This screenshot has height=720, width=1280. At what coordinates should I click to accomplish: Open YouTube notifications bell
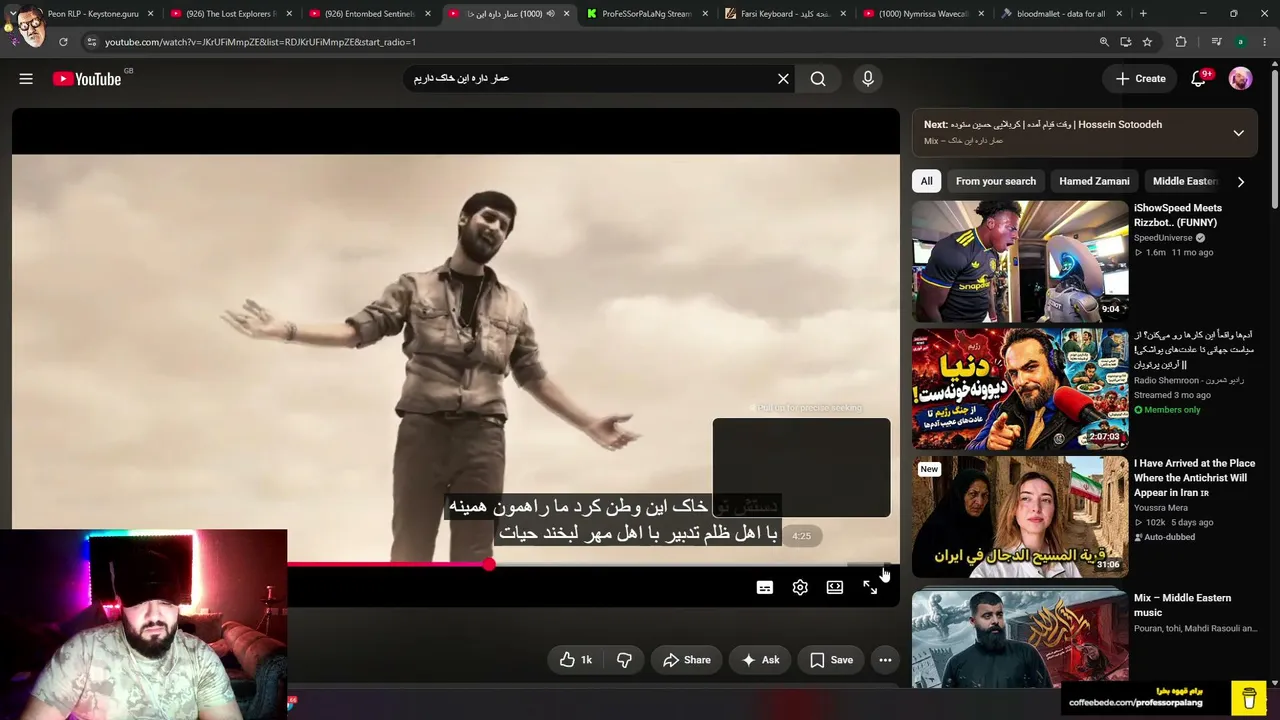(x=1199, y=79)
